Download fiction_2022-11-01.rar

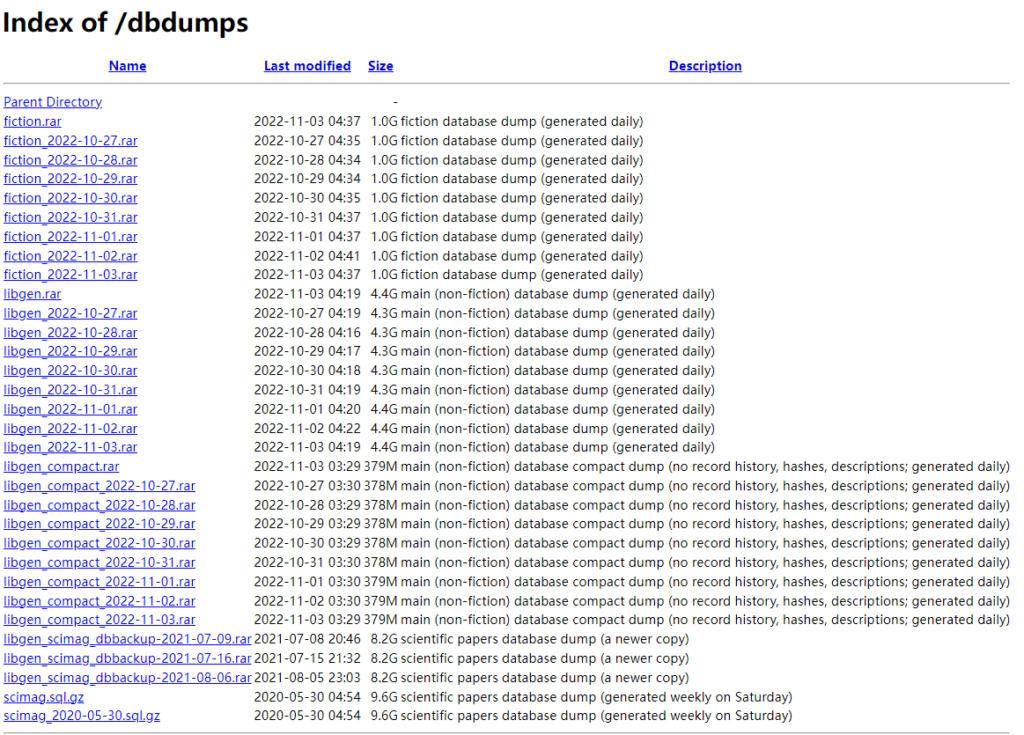point(71,237)
